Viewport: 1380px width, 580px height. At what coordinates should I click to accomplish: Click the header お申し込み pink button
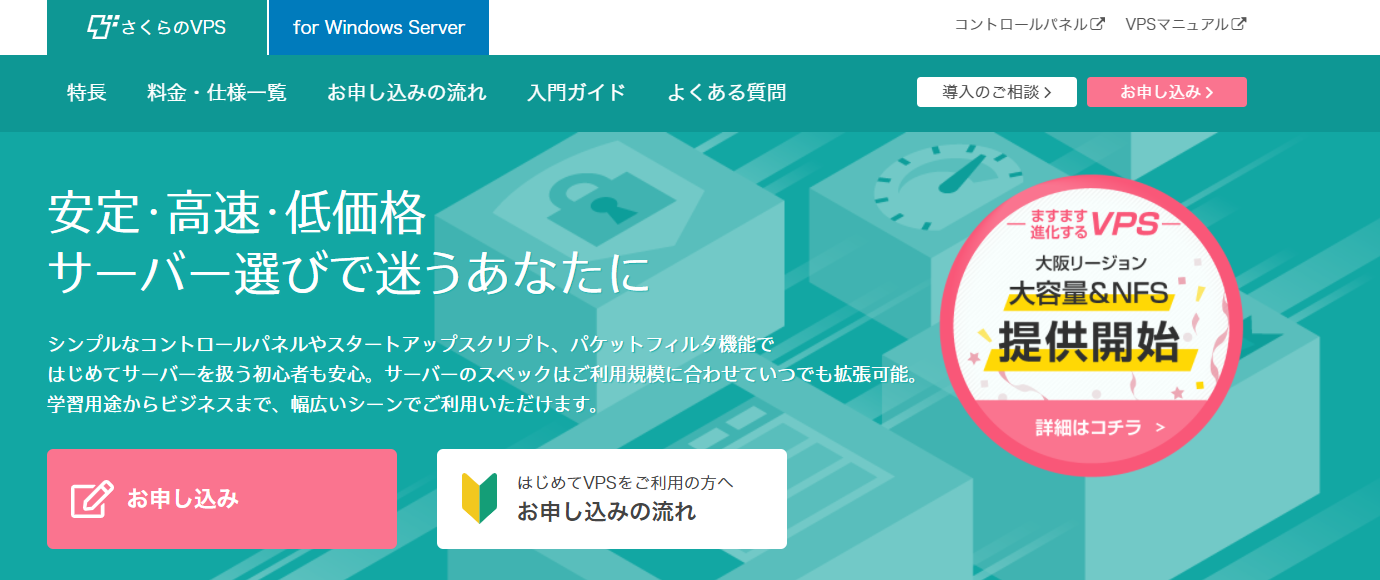pos(1167,92)
